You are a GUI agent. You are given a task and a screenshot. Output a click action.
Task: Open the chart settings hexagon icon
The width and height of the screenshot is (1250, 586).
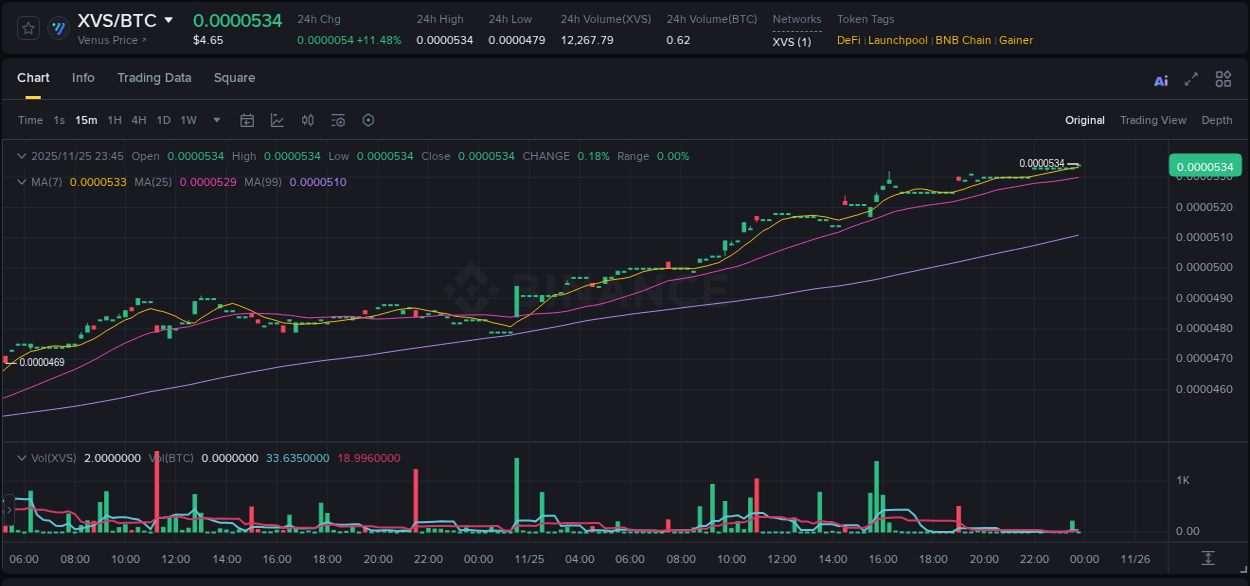click(368, 120)
